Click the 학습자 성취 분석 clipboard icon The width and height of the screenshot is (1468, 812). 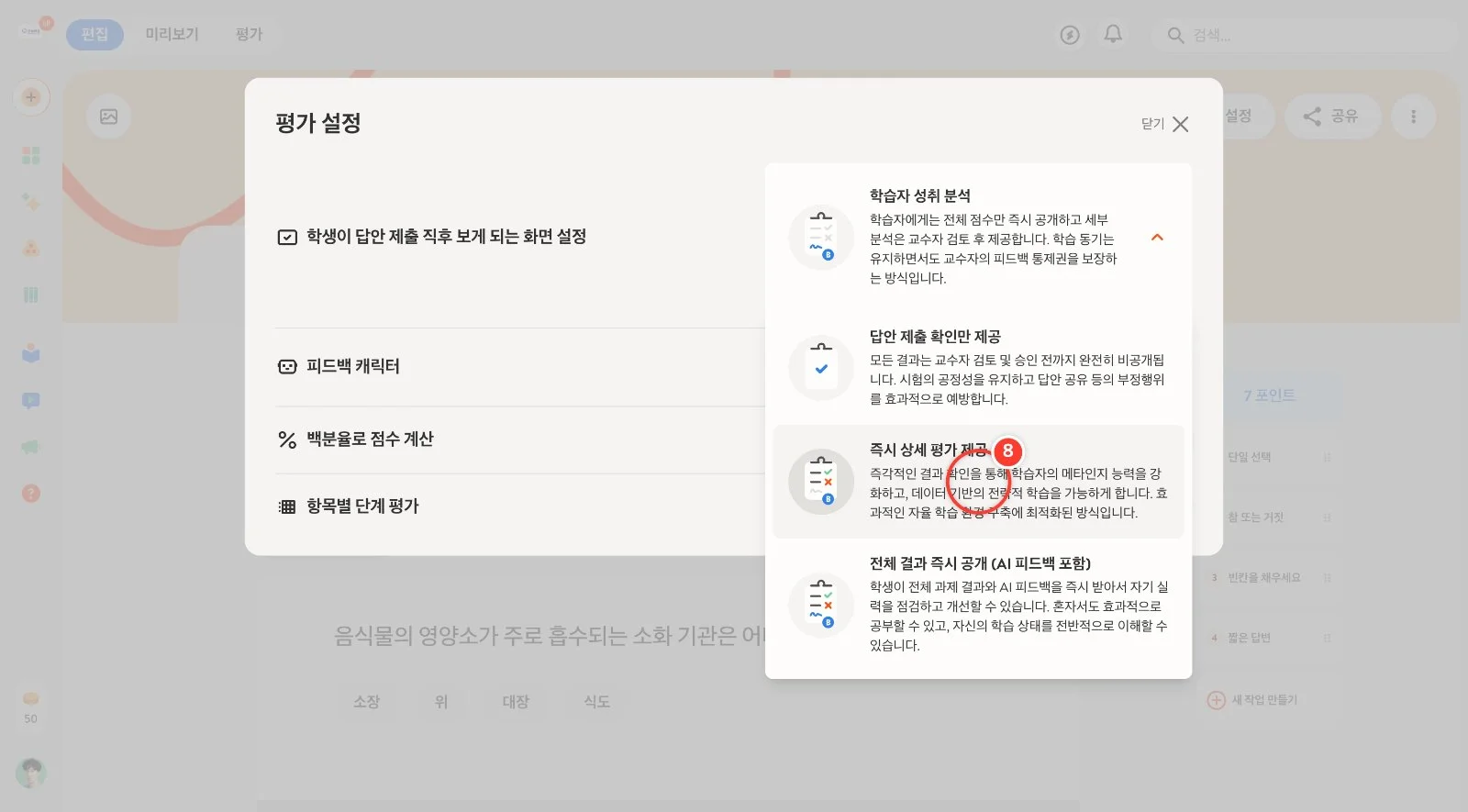821,238
